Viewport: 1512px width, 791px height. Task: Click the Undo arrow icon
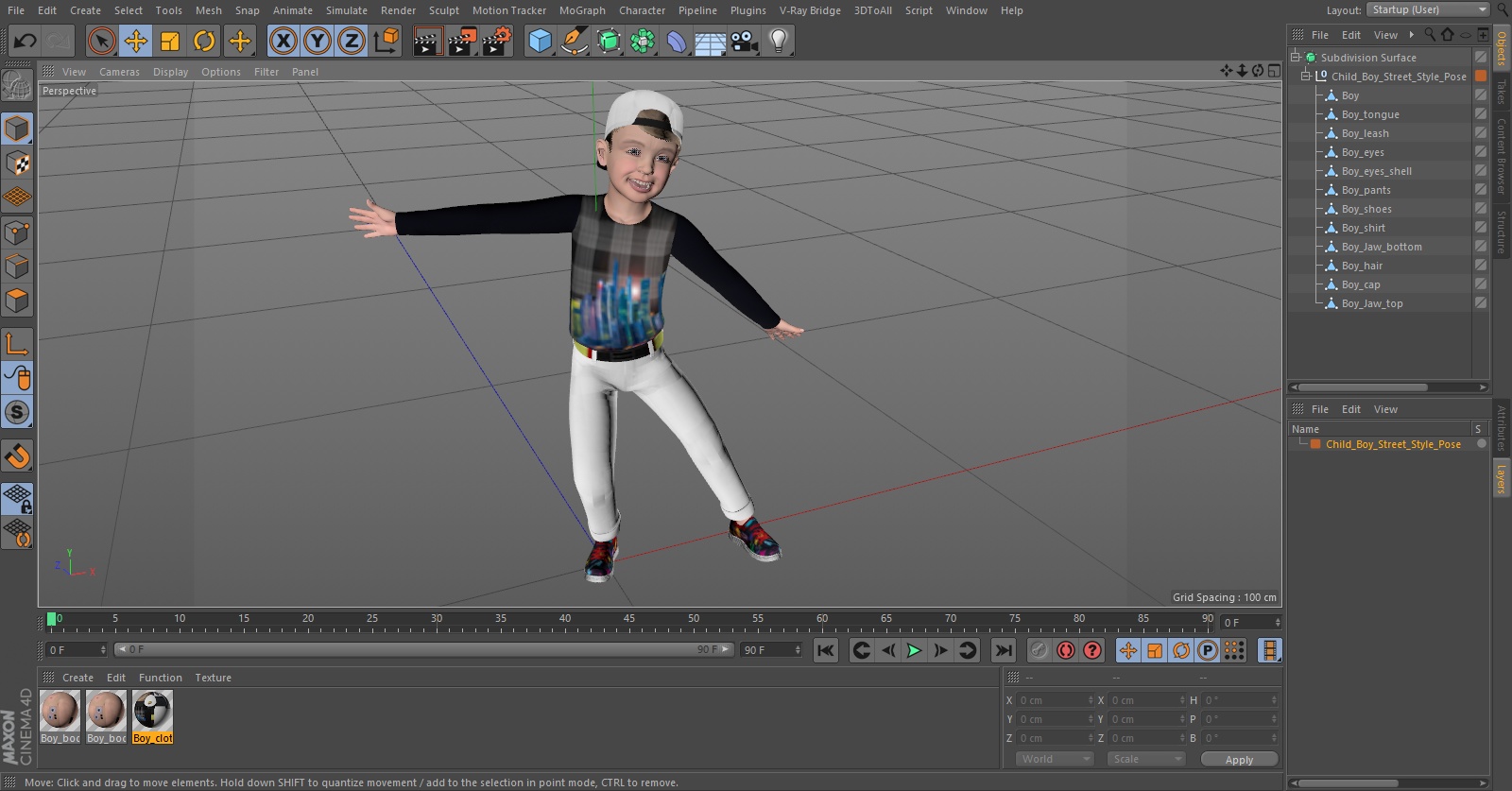pos(25,41)
